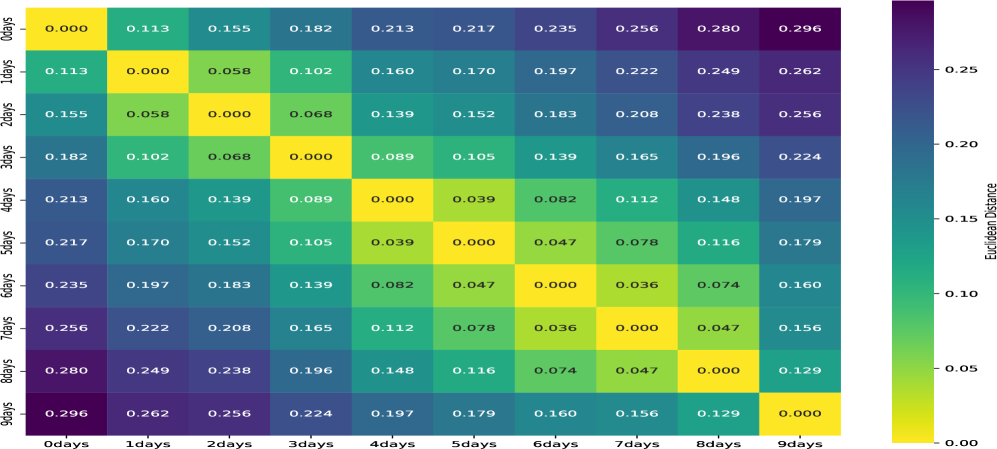Image resolution: width=997 pixels, height=449 pixels.
Task: Click the yellow bottom end of the colorbar
Action: coord(910,437)
